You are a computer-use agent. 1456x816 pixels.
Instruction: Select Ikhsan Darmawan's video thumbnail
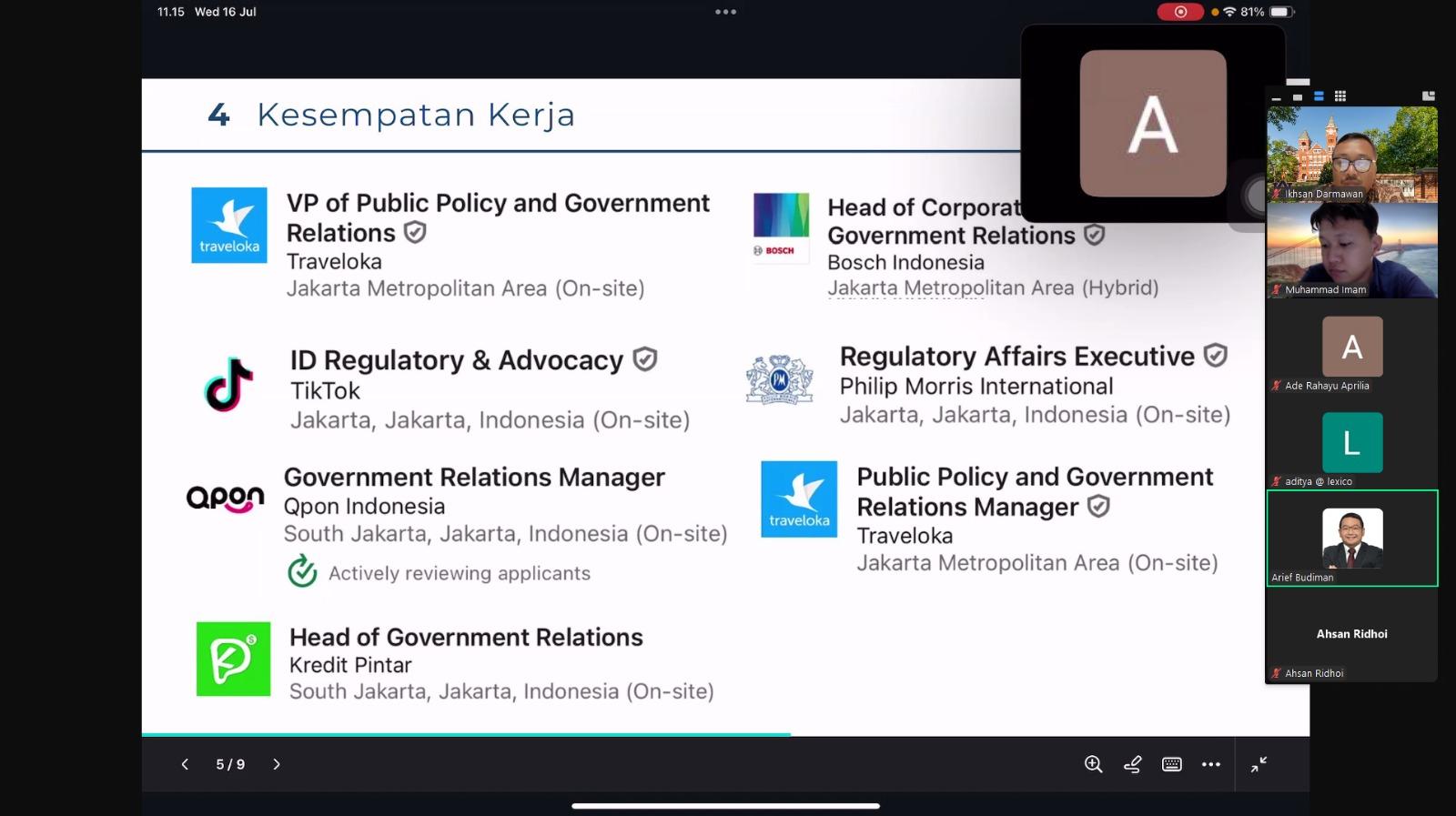coord(1351,153)
